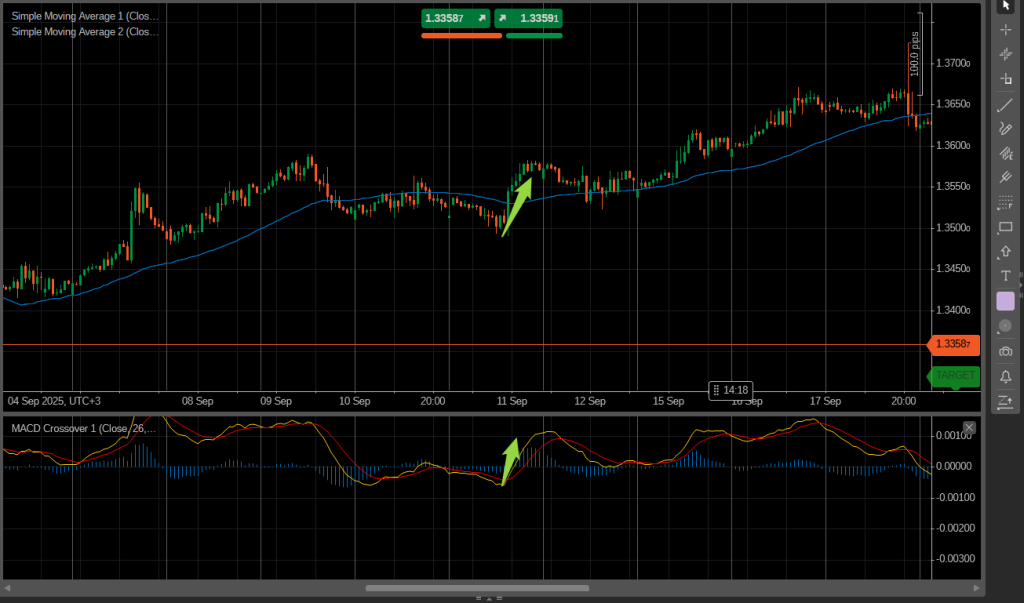Pick the text annotation tool
The height and width of the screenshot is (603, 1024).
point(1006,276)
